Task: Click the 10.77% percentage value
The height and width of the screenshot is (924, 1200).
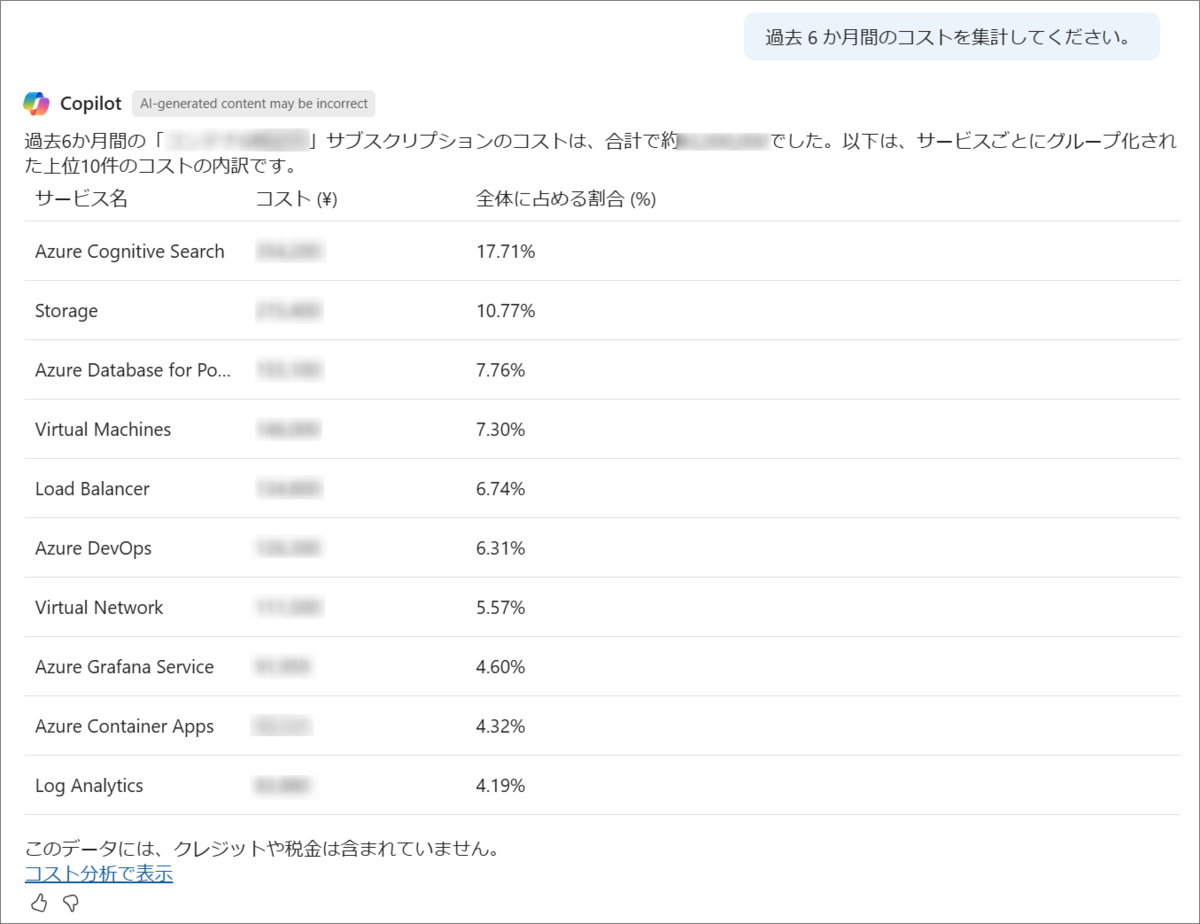Action: click(x=506, y=311)
